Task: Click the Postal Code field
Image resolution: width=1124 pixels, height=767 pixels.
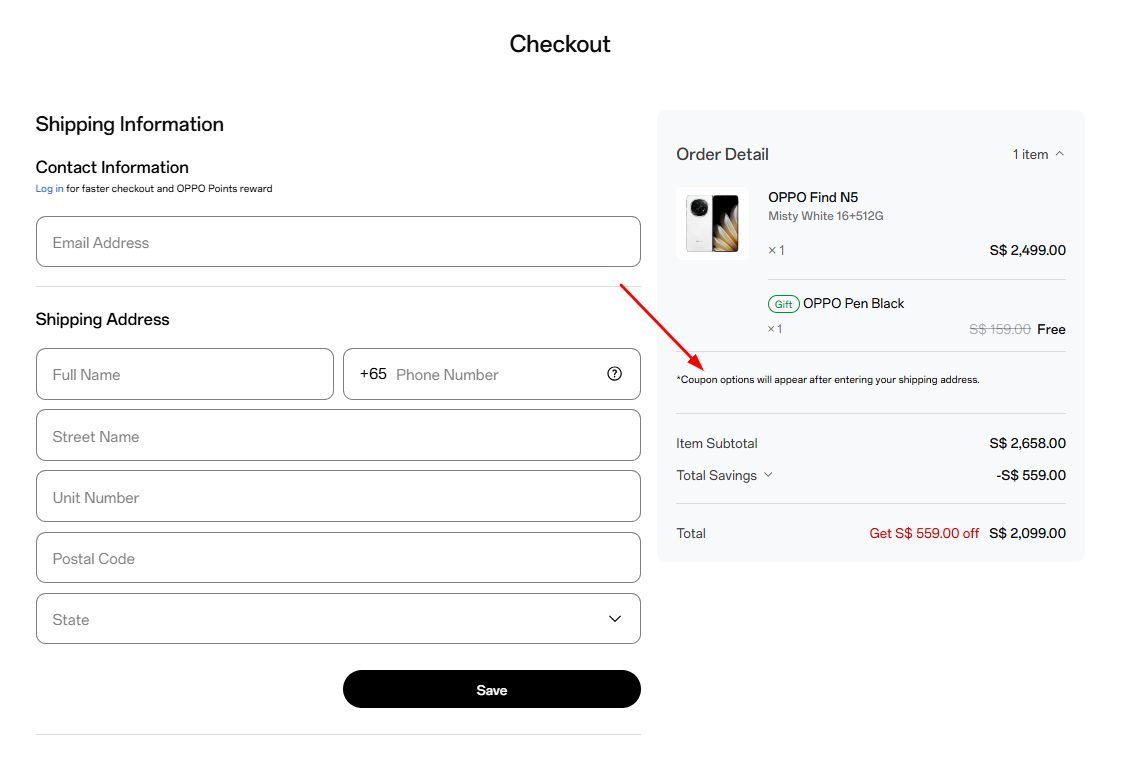Action: [x=338, y=557]
